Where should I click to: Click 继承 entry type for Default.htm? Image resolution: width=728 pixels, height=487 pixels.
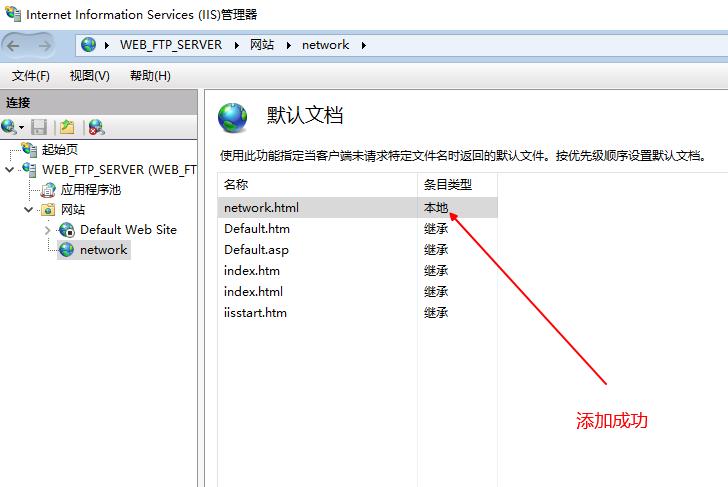pyautogui.click(x=436, y=228)
